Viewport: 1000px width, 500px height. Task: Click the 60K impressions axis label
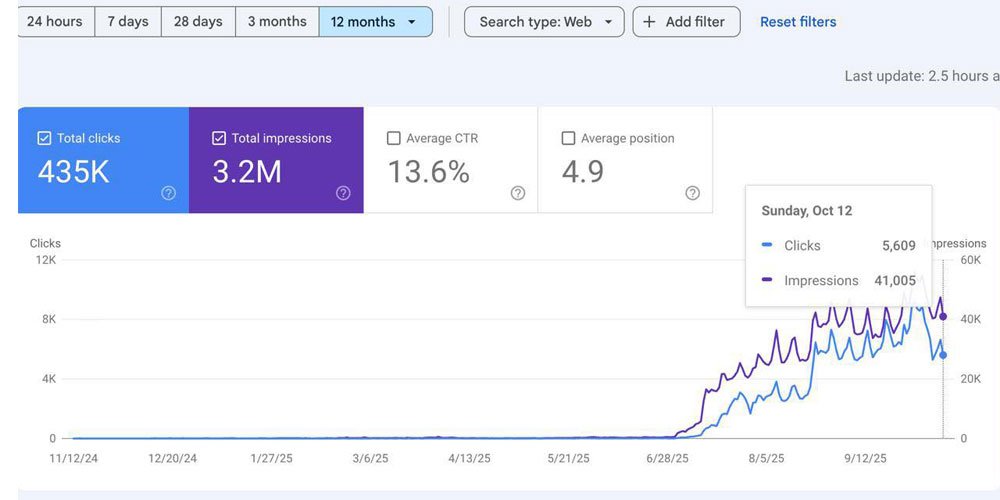pyautogui.click(x=970, y=260)
